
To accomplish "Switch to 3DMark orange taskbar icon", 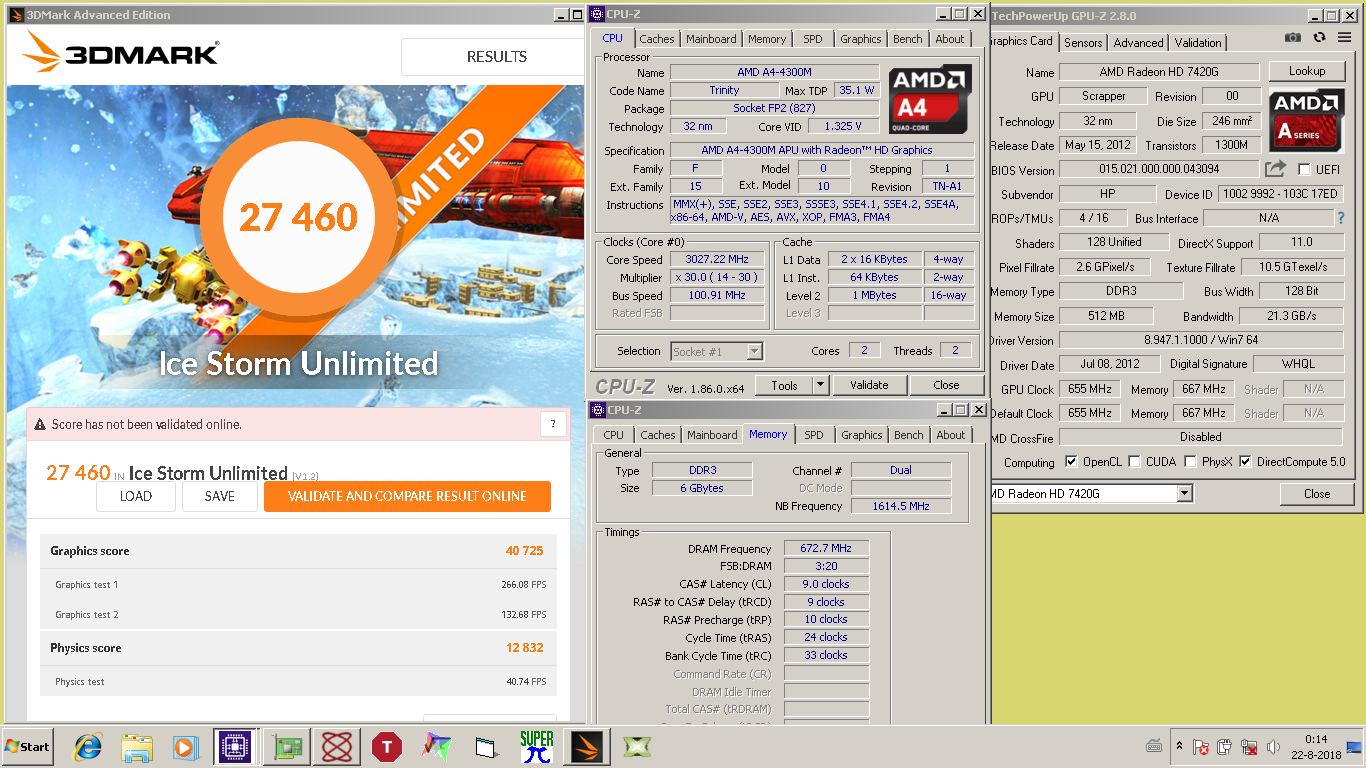I will [x=586, y=746].
